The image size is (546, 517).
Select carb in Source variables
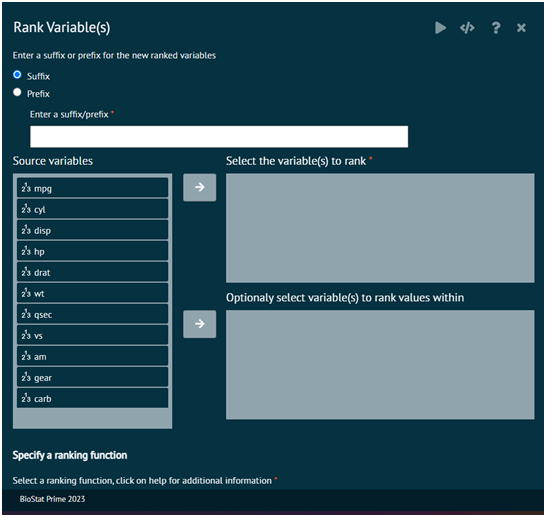92,398
